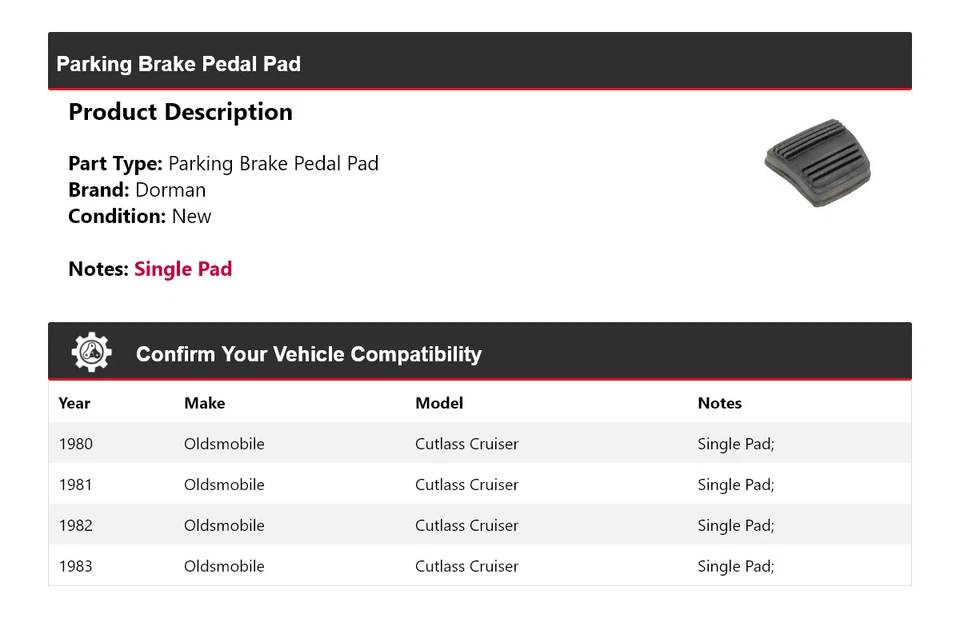Click Oldsmobile in the 1980 row
The width and height of the screenshot is (960, 618).
point(224,444)
